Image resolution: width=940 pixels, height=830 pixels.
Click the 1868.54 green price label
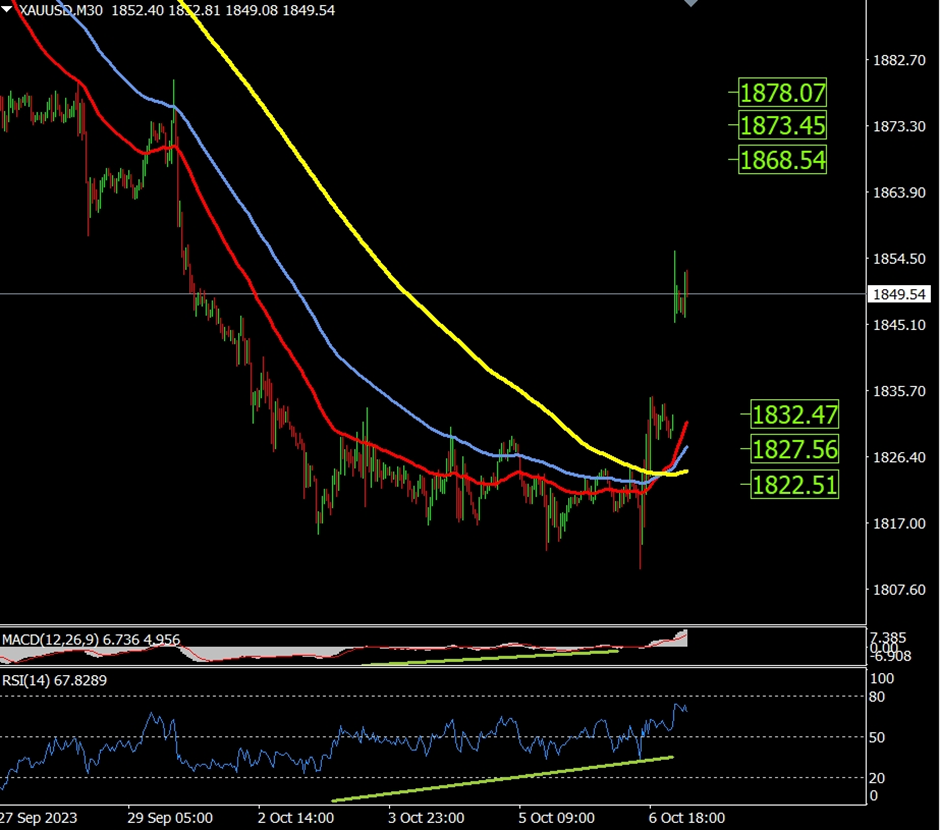(783, 159)
